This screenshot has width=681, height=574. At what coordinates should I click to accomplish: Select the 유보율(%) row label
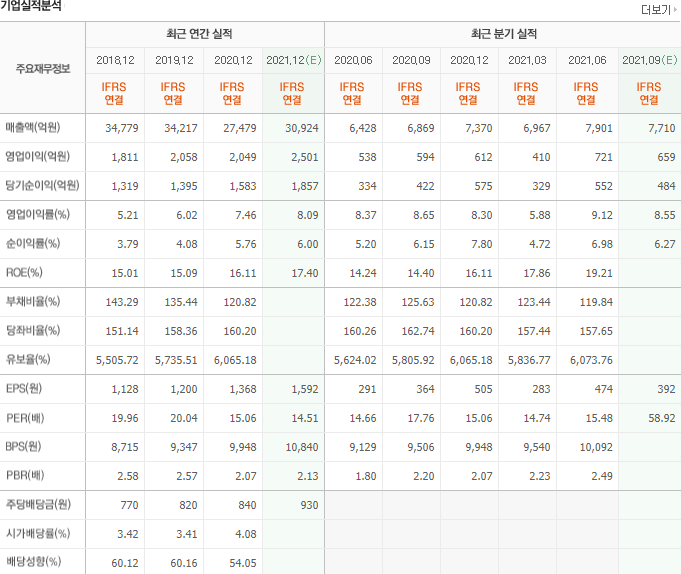pyautogui.click(x=28, y=360)
